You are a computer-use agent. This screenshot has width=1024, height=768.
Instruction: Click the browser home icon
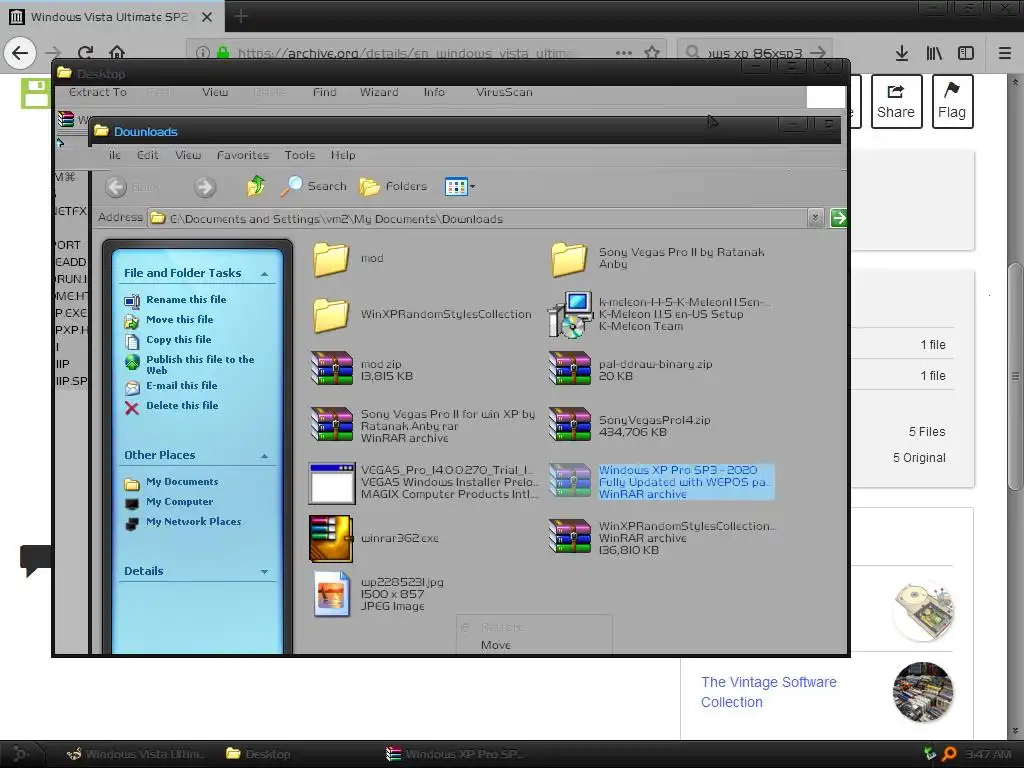tap(117, 53)
